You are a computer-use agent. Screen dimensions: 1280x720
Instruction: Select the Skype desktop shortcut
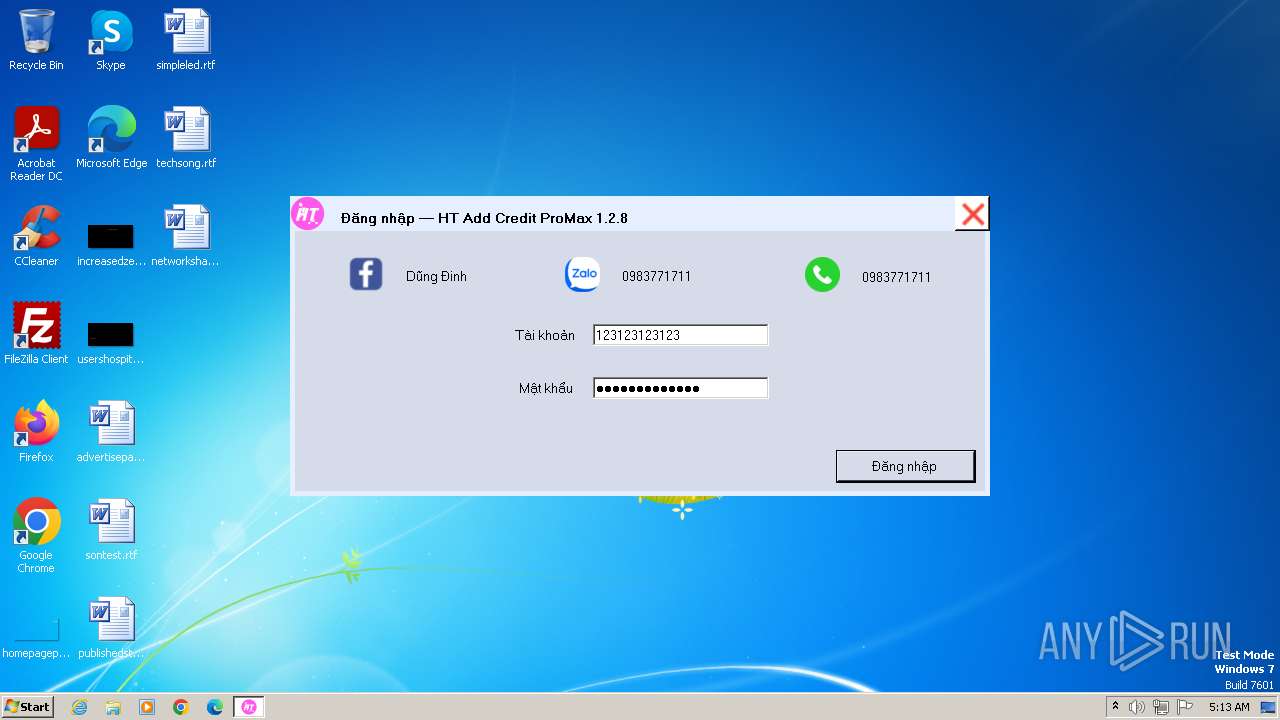pos(110,40)
